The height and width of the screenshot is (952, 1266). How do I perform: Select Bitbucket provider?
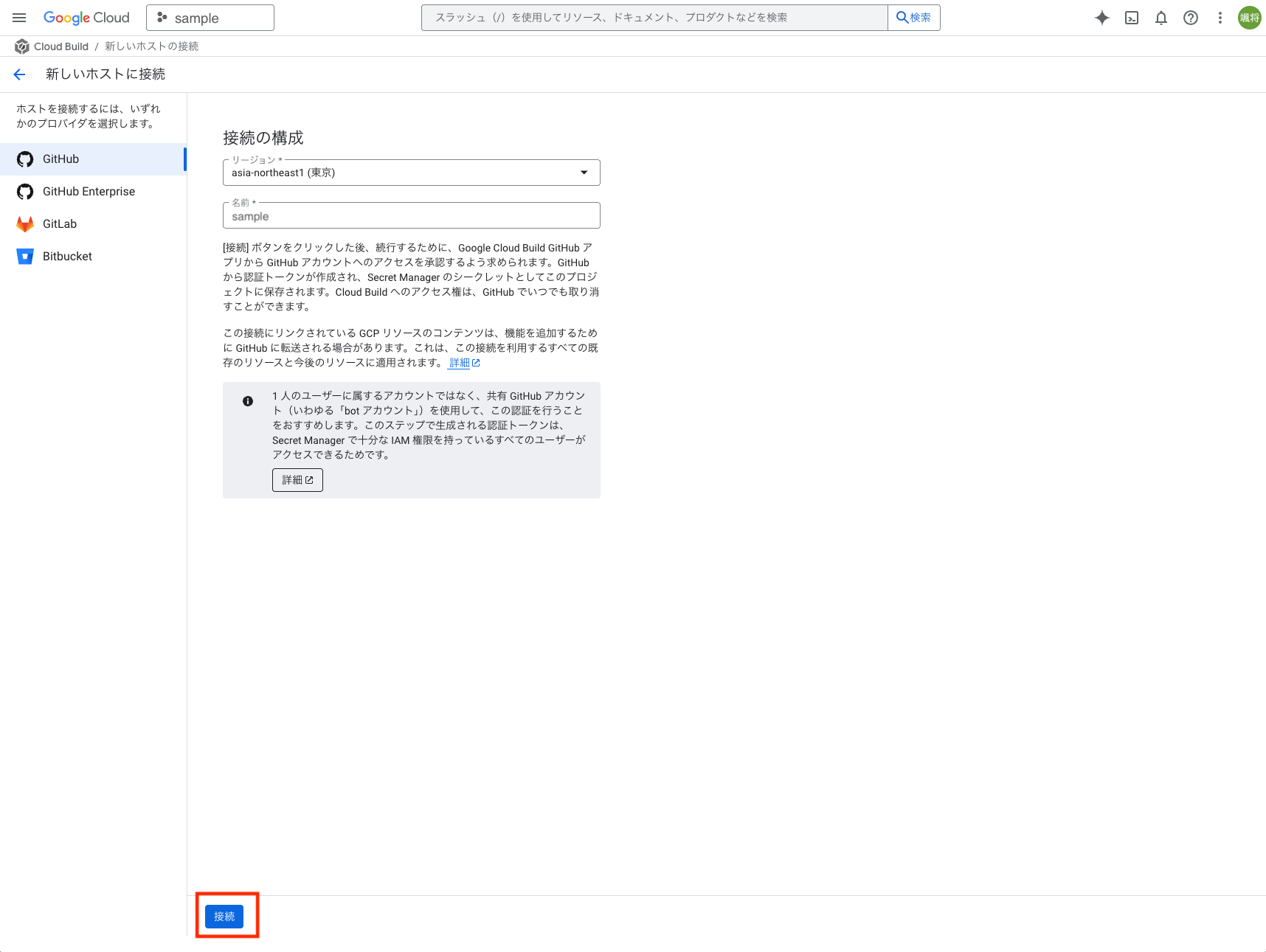pyautogui.click(x=93, y=257)
